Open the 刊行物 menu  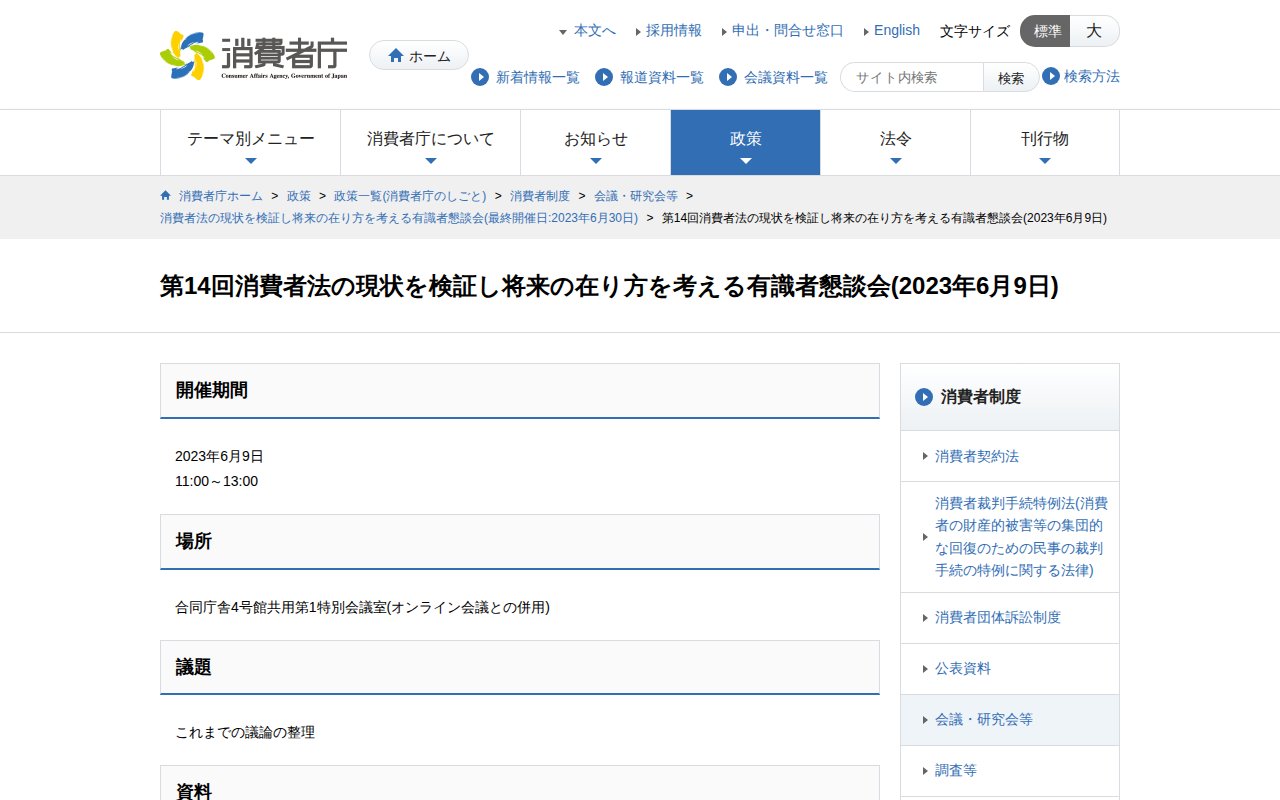tap(1045, 143)
